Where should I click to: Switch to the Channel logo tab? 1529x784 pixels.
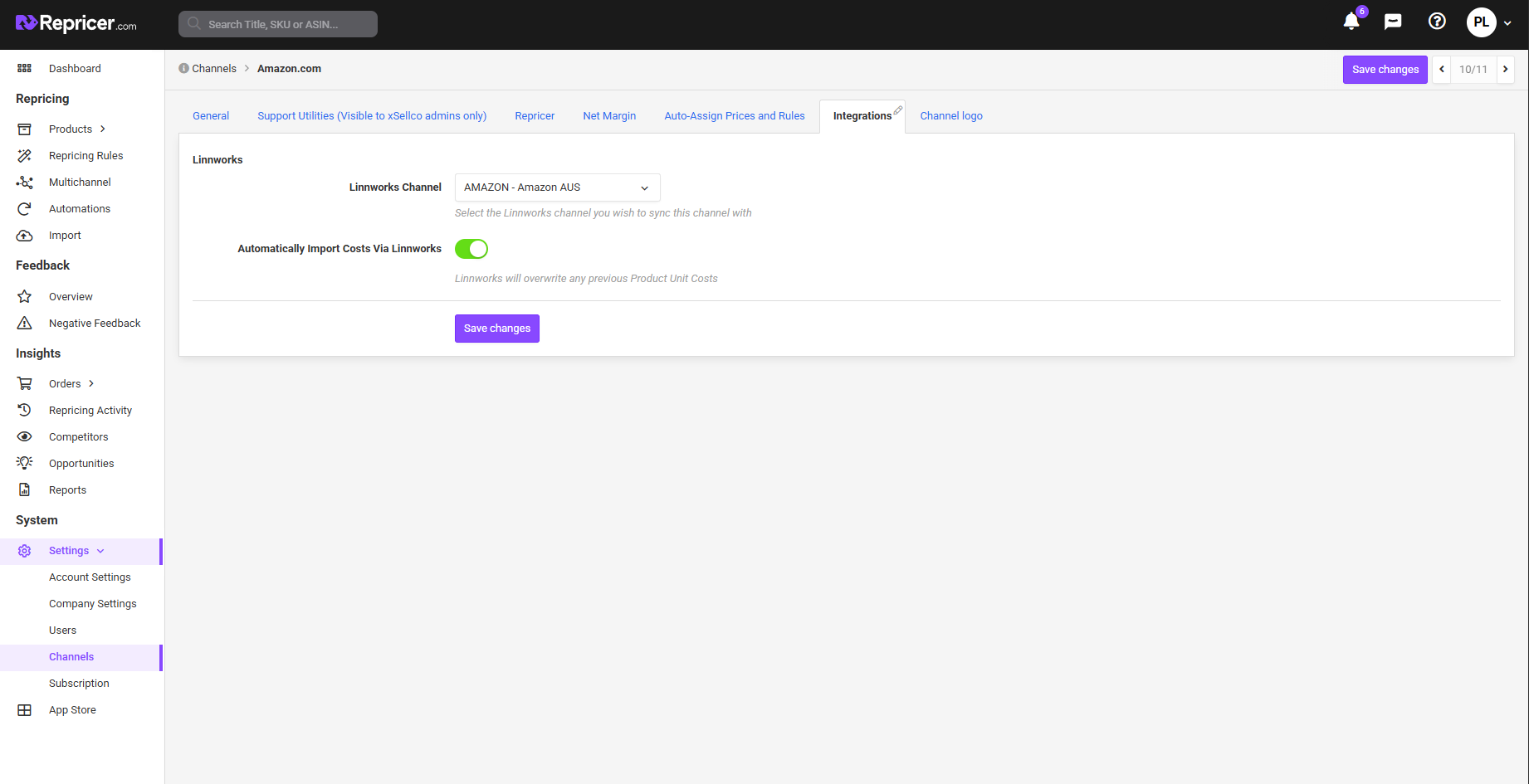[x=951, y=116]
